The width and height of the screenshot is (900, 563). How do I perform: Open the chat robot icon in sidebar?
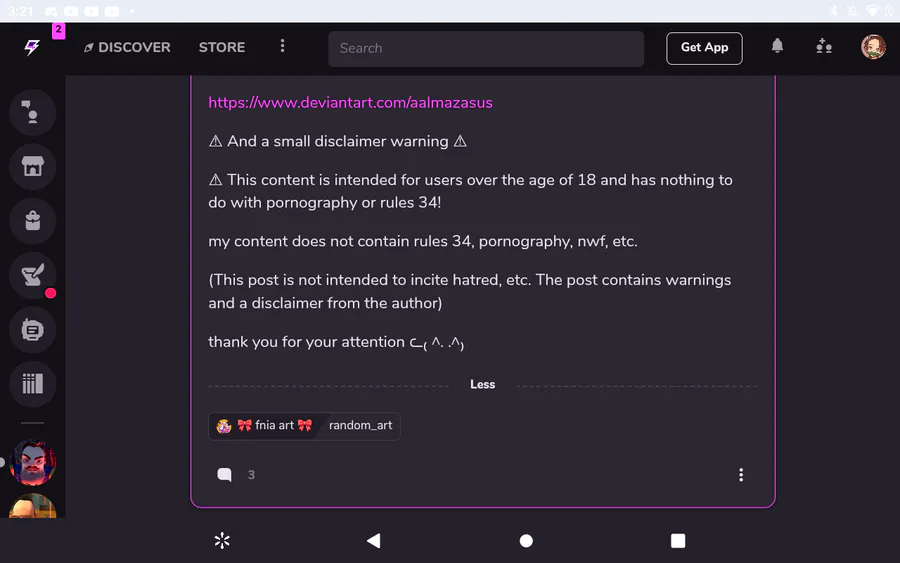[32, 329]
